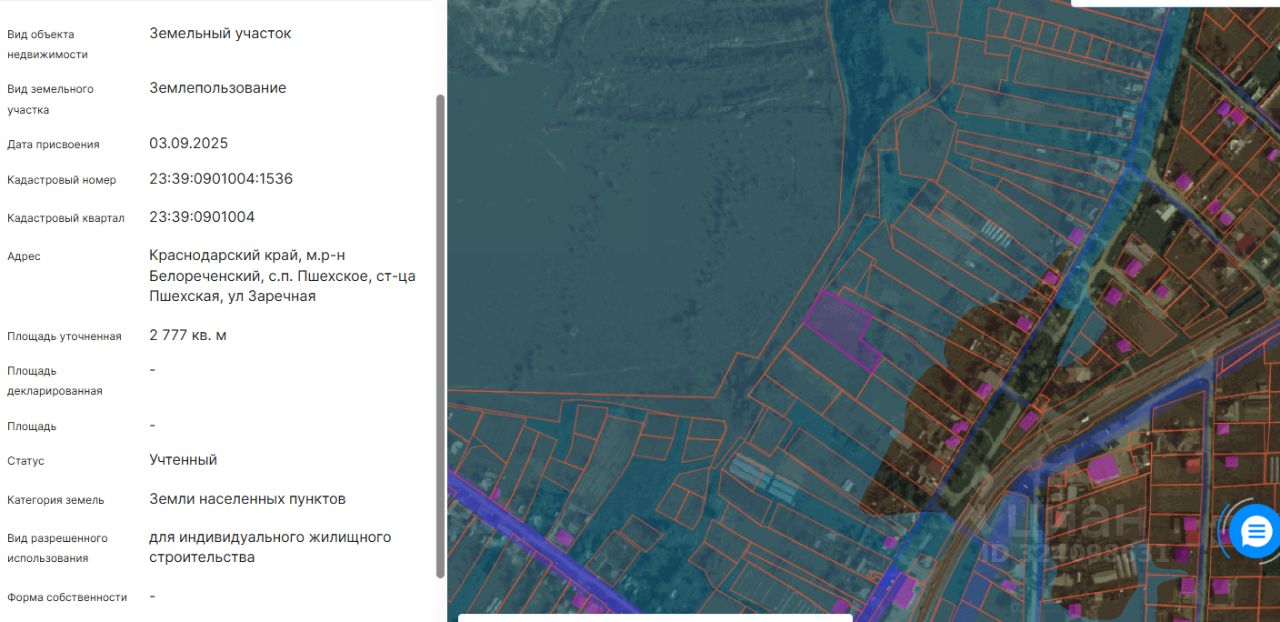Click the label 'Адрес'
The image size is (1280, 622).
click(x=24, y=256)
